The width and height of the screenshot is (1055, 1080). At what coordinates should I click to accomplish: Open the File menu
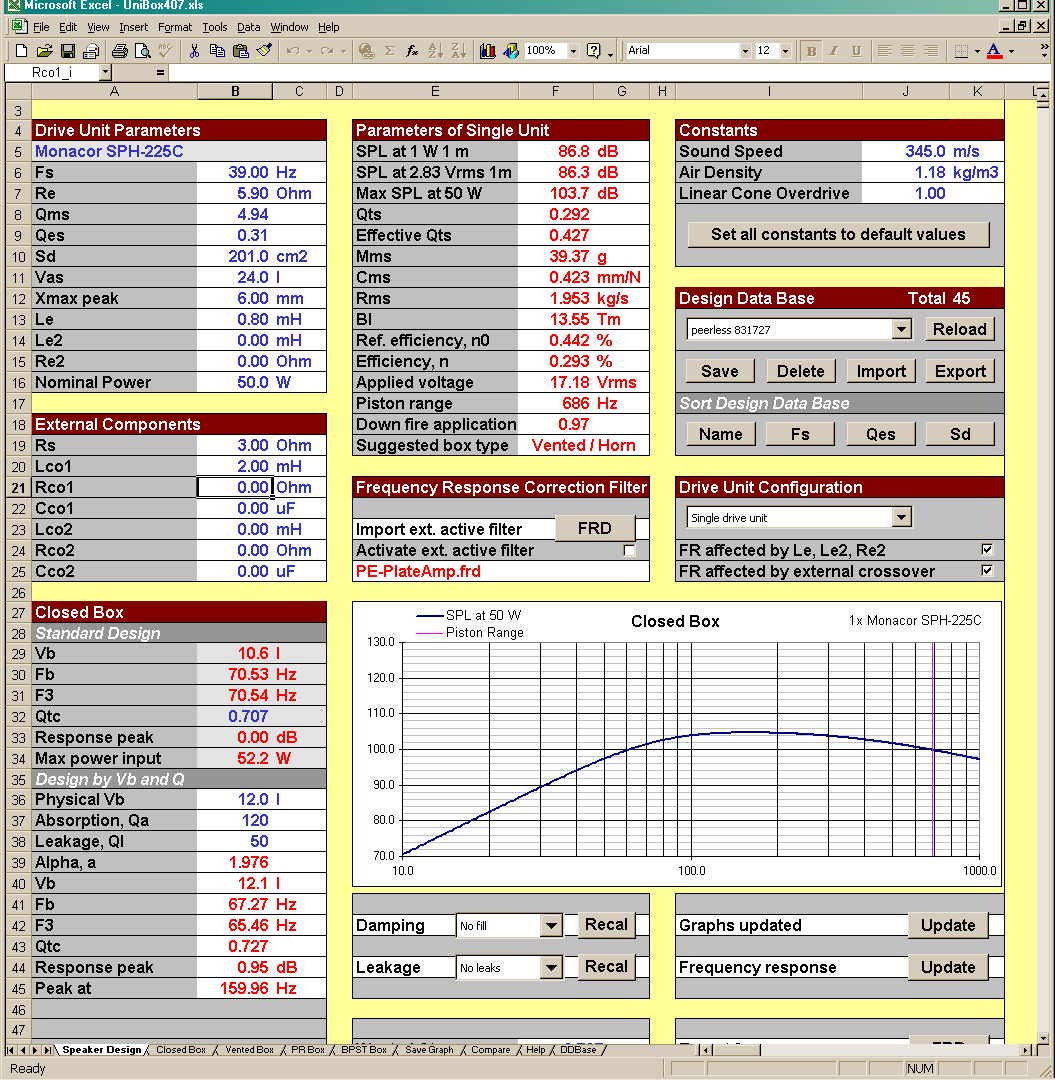(41, 28)
